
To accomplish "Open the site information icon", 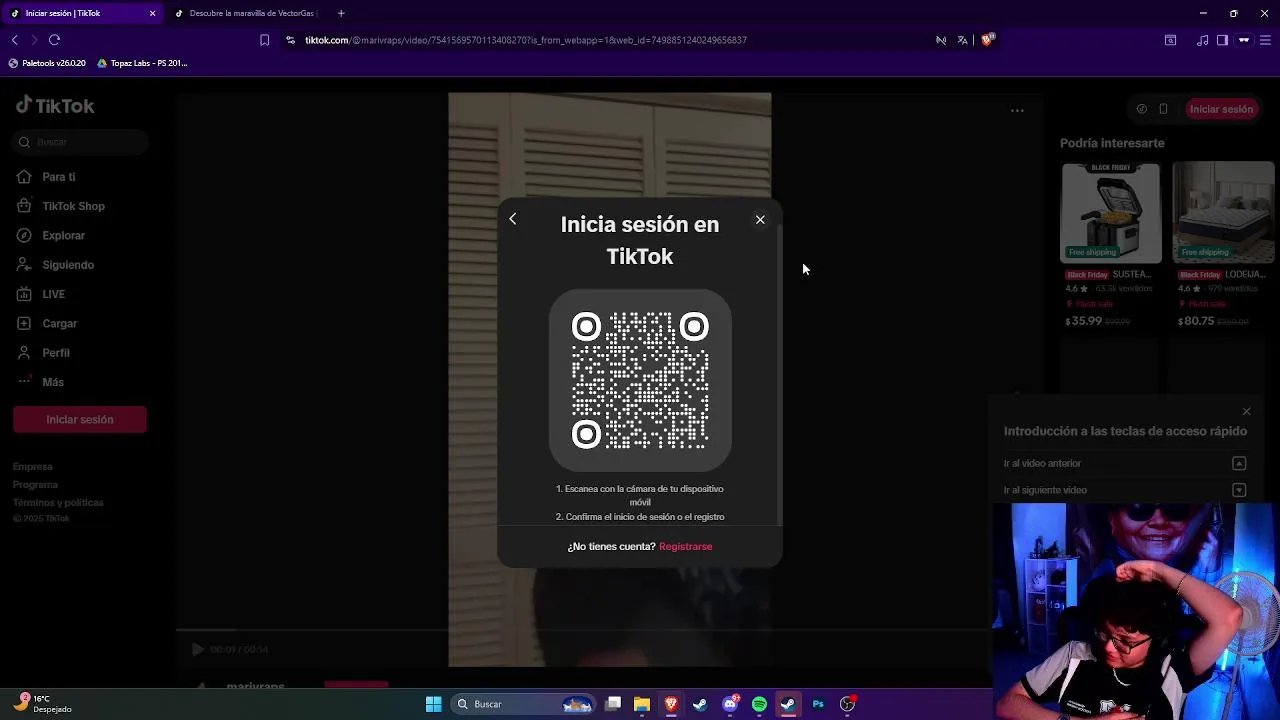I will [290, 40].
